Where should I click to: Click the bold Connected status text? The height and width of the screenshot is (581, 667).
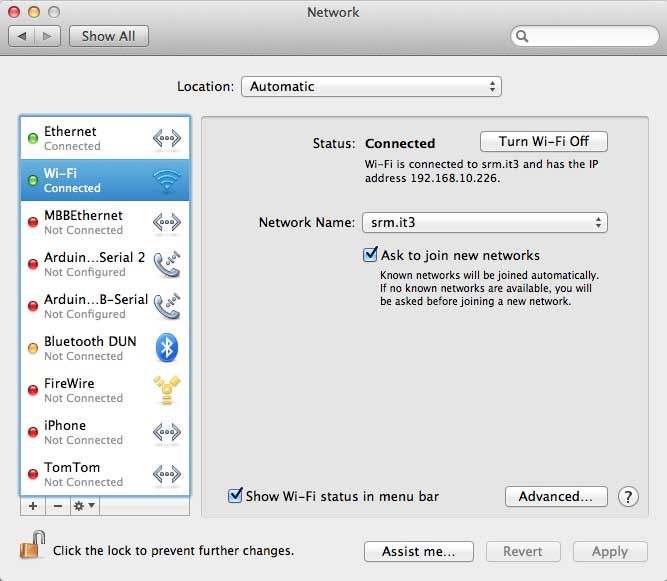coord(400,143)
